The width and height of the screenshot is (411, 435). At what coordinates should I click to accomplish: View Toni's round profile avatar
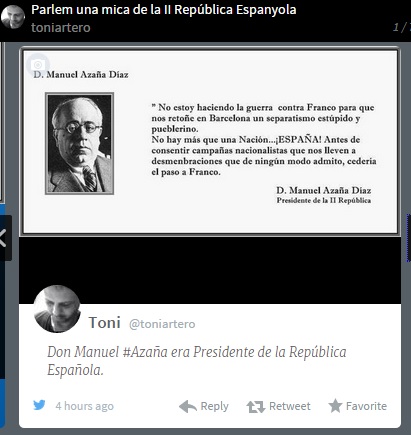pyautogui.click(x=57, y=309)
